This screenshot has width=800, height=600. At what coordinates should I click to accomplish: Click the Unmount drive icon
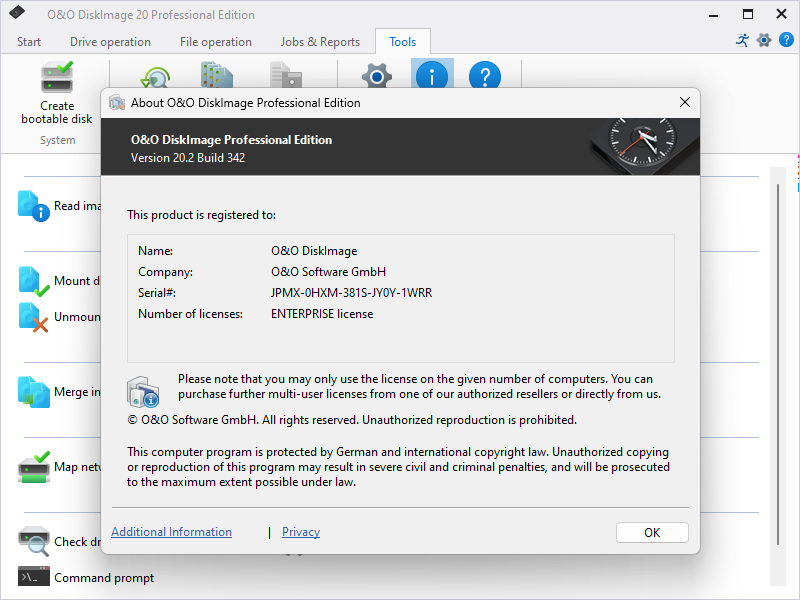[x=34, y=317]
